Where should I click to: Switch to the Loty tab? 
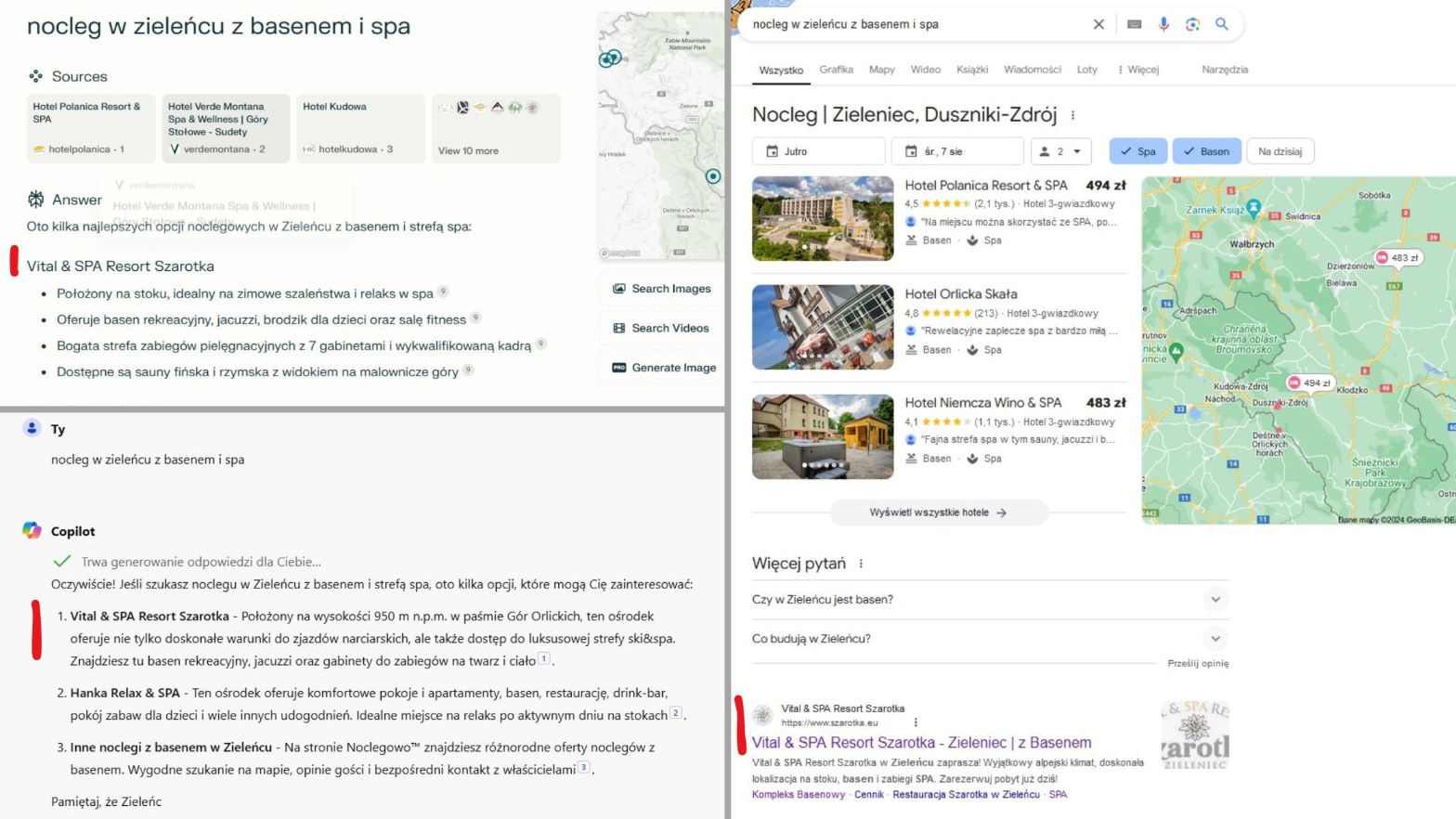click(x=1086, y=70)
